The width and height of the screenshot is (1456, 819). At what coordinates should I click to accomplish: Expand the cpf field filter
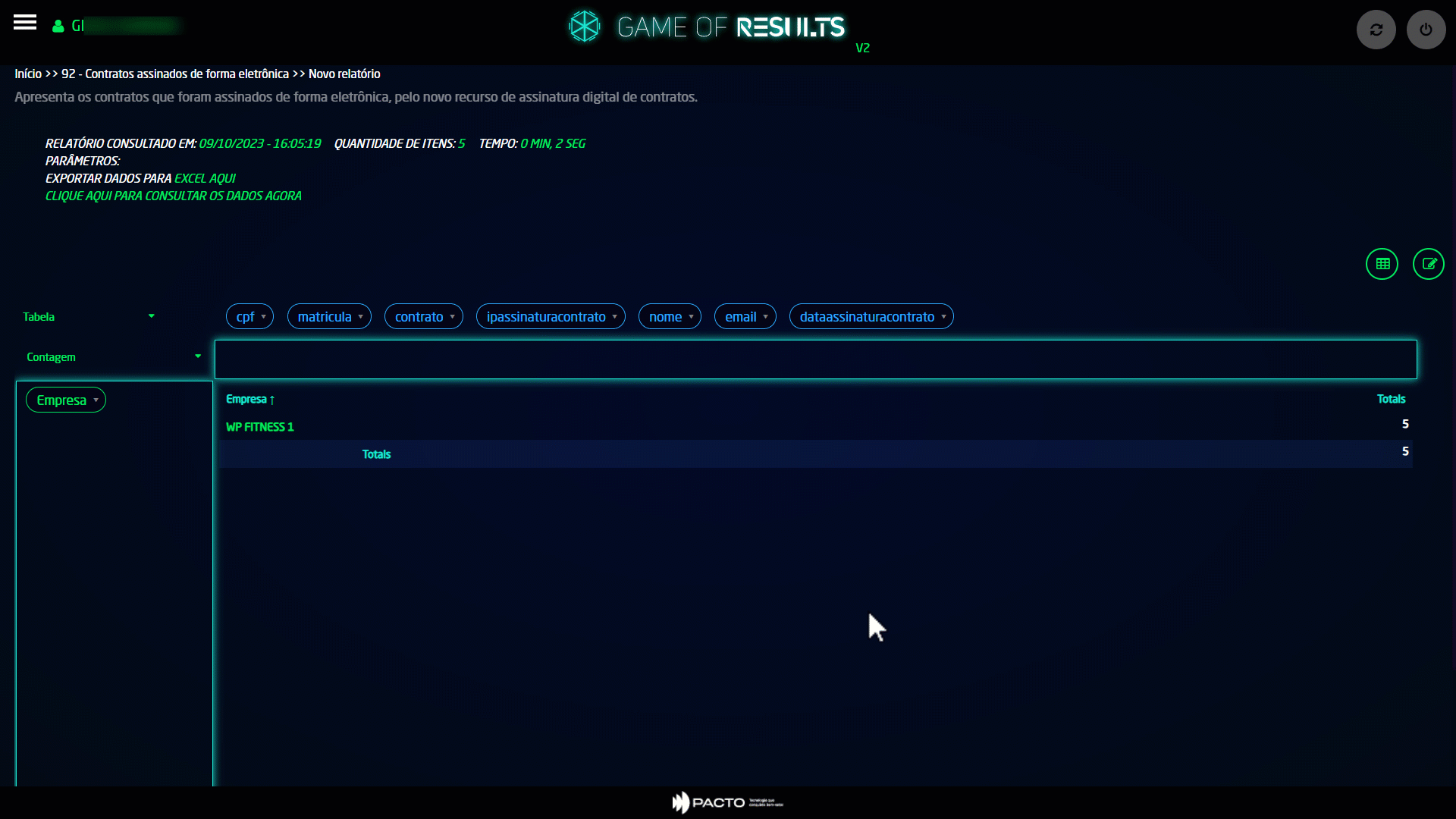[x=263, y=317]
